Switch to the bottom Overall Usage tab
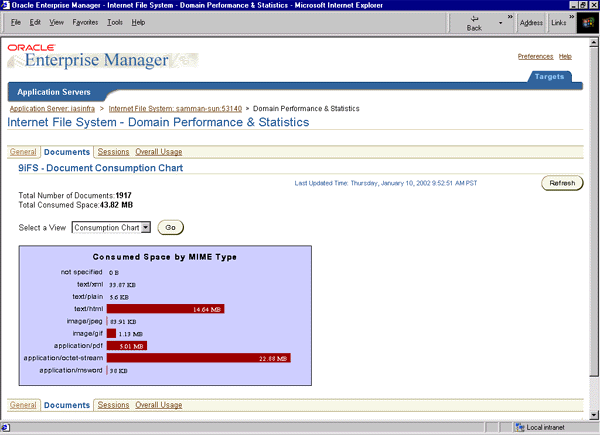 pyautogui.click(x=158, y=405)
